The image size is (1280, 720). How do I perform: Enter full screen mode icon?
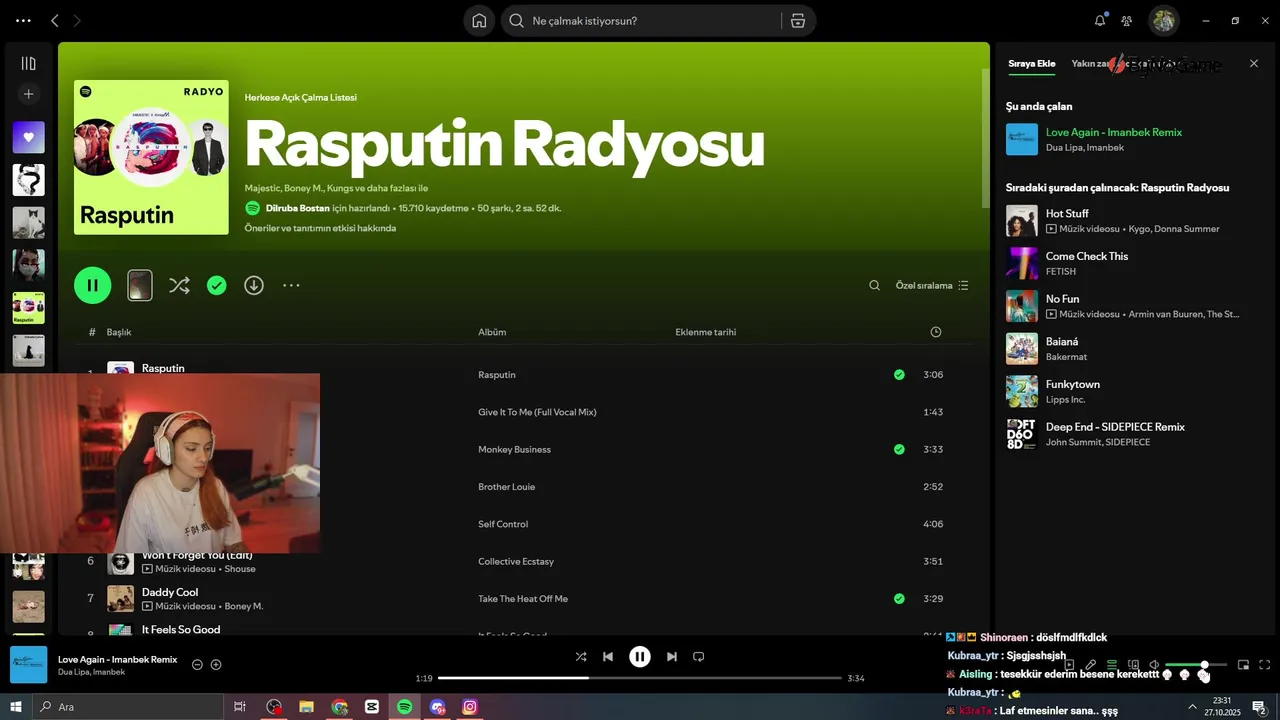1265,665
